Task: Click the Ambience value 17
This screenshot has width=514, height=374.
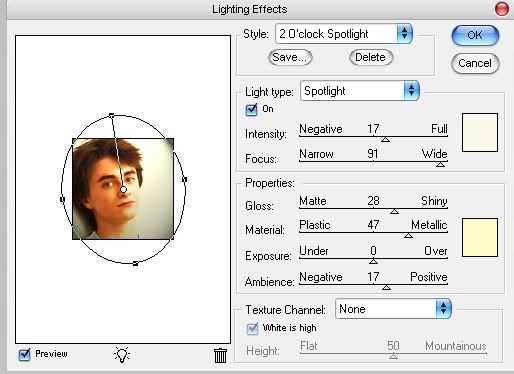Action: click(x=373, y=277)
